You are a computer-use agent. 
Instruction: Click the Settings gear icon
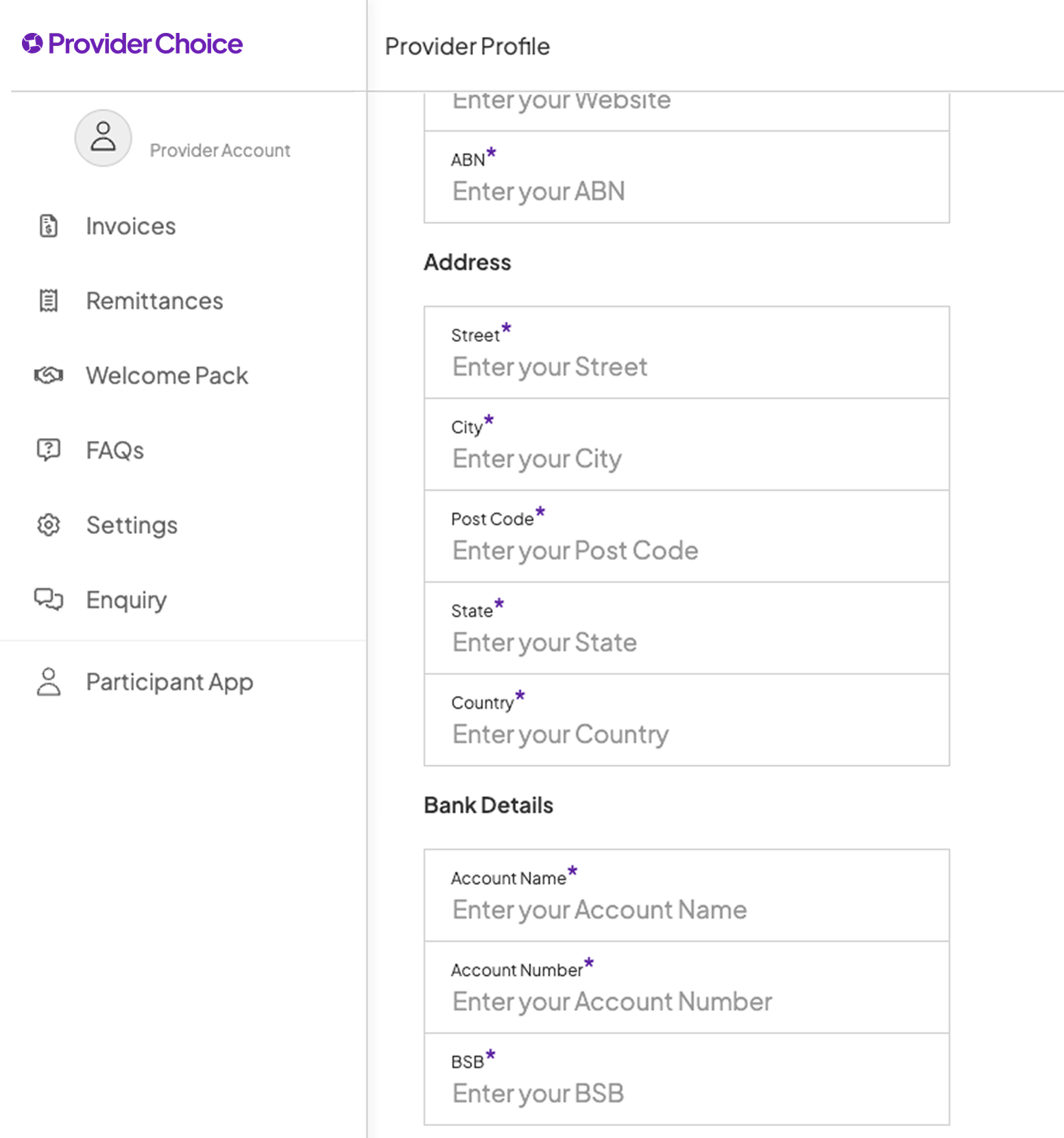(49, 525)
